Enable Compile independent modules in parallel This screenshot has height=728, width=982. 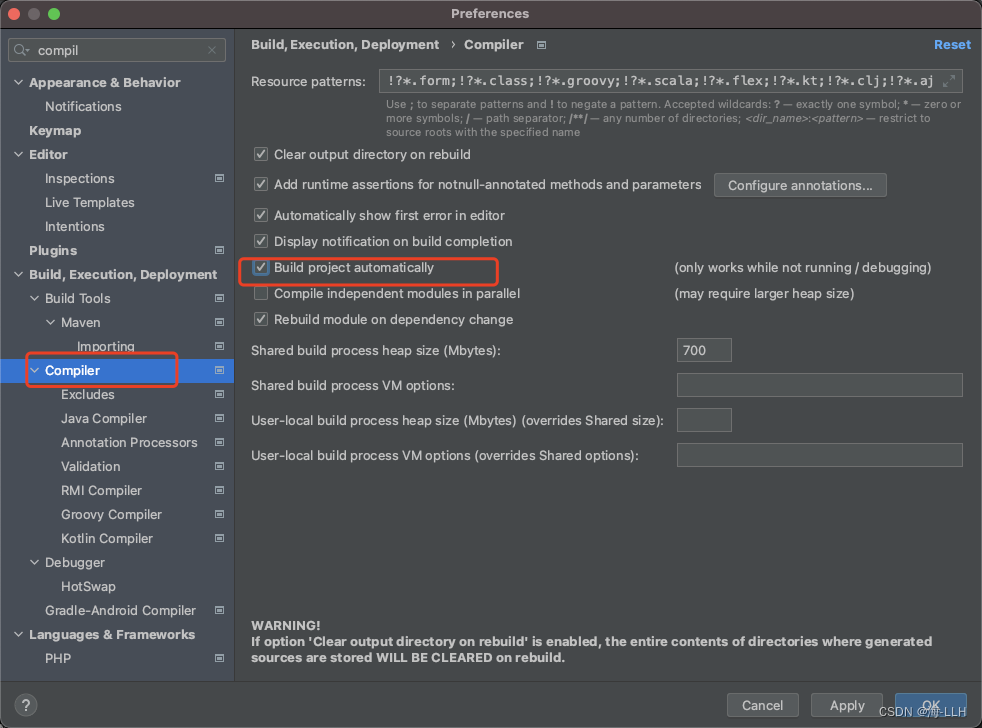(261, 293)
